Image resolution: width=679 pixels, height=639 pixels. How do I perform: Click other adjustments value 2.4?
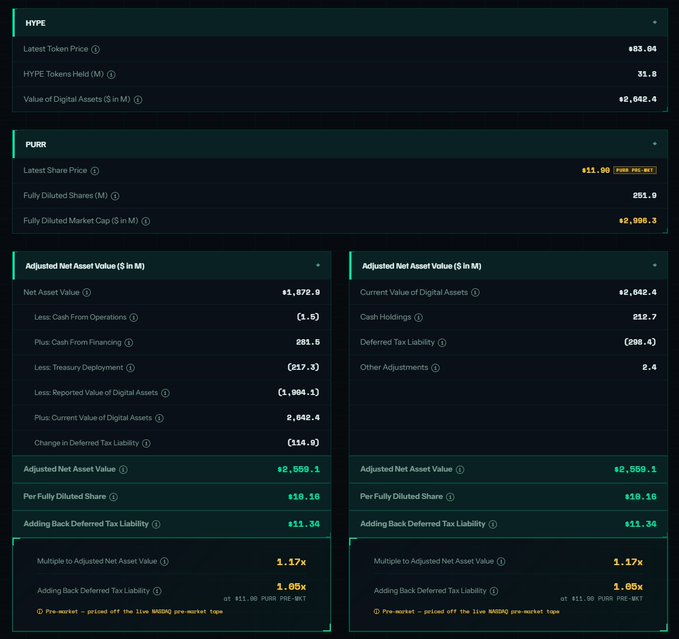tap(649, 367)
